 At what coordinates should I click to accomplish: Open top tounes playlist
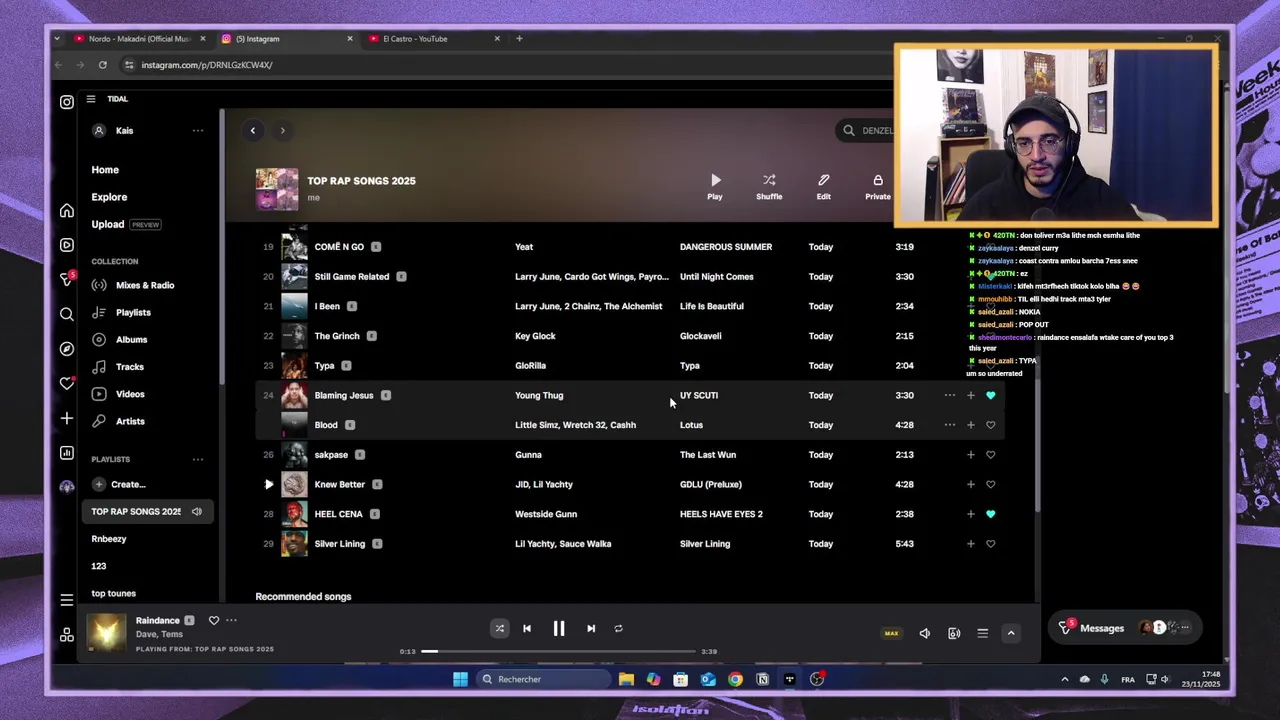[113, 593]
